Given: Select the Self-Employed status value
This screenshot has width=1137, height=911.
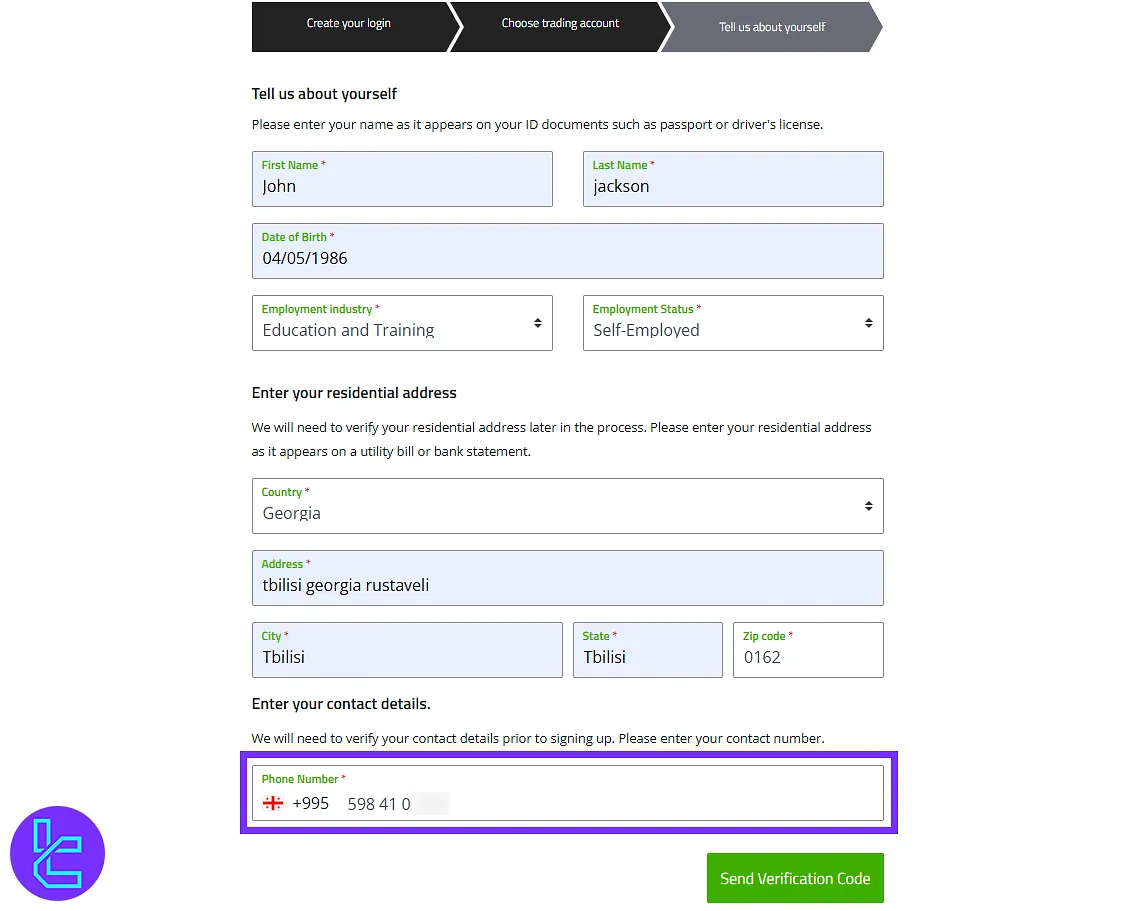Looking at the screenshot, I should (x=646, y=330).
